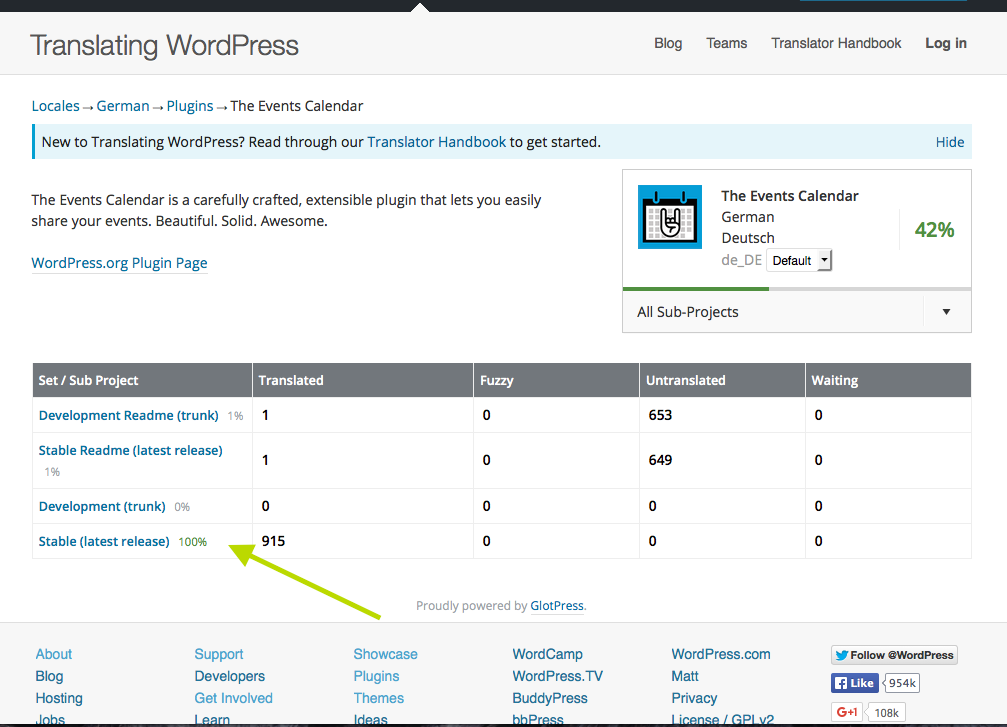The width and height of the screenshot is (1007, 727).
Task: Open WordPress.com footer link
Action: (x=721, y=654)
